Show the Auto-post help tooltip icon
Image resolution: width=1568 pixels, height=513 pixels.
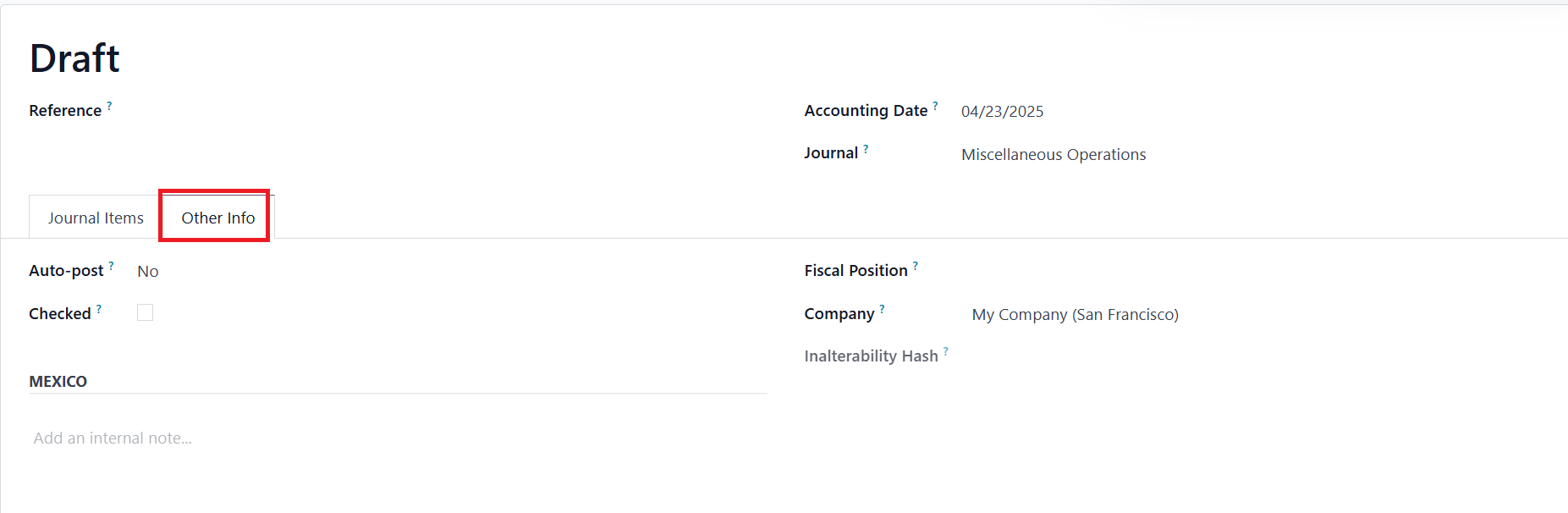[x=111, y=266]
